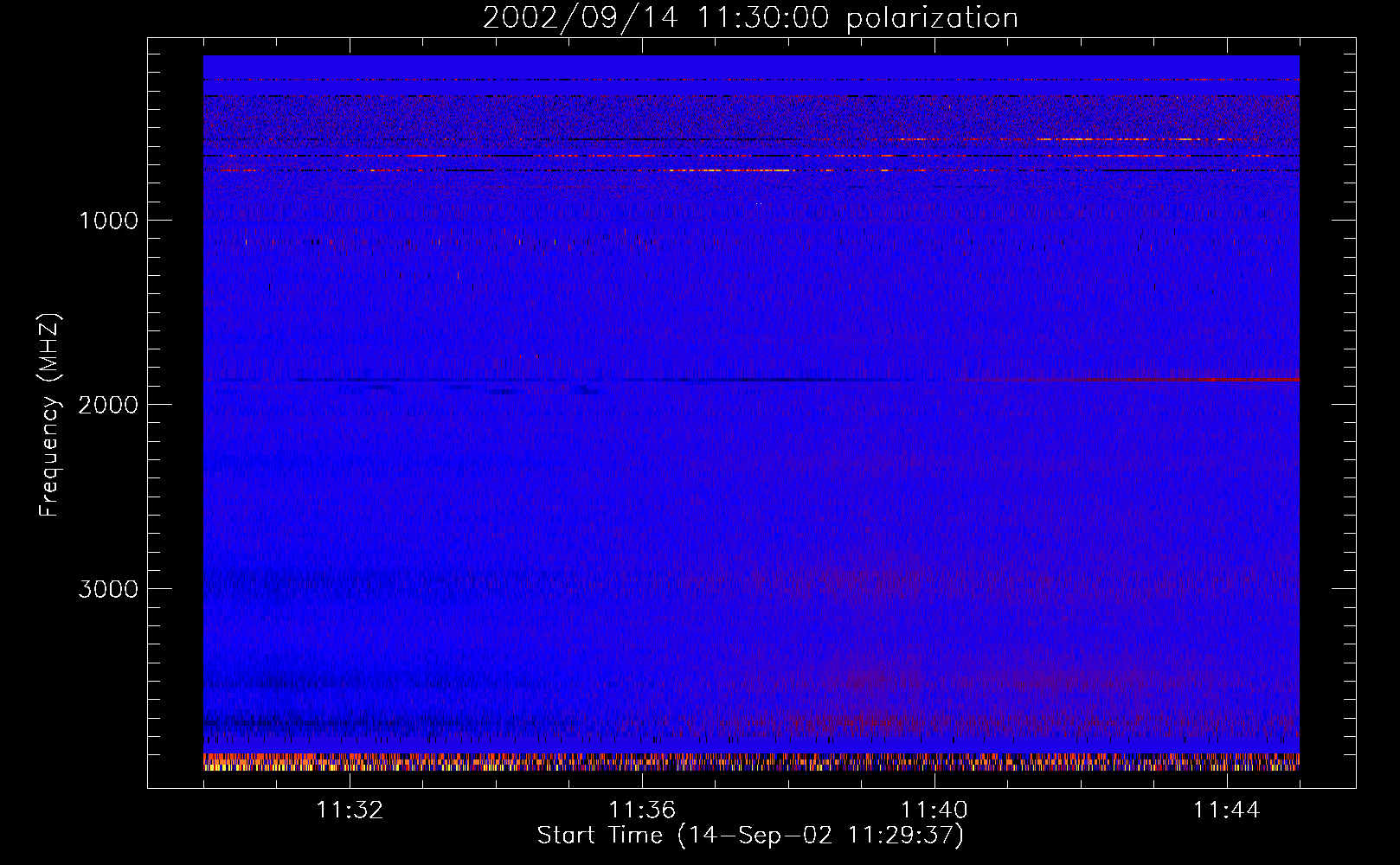Click the '1000' frequency tick label
The width and height of the screenshot is (1400, 865).
pyautogui.click(x=108, y=220)
